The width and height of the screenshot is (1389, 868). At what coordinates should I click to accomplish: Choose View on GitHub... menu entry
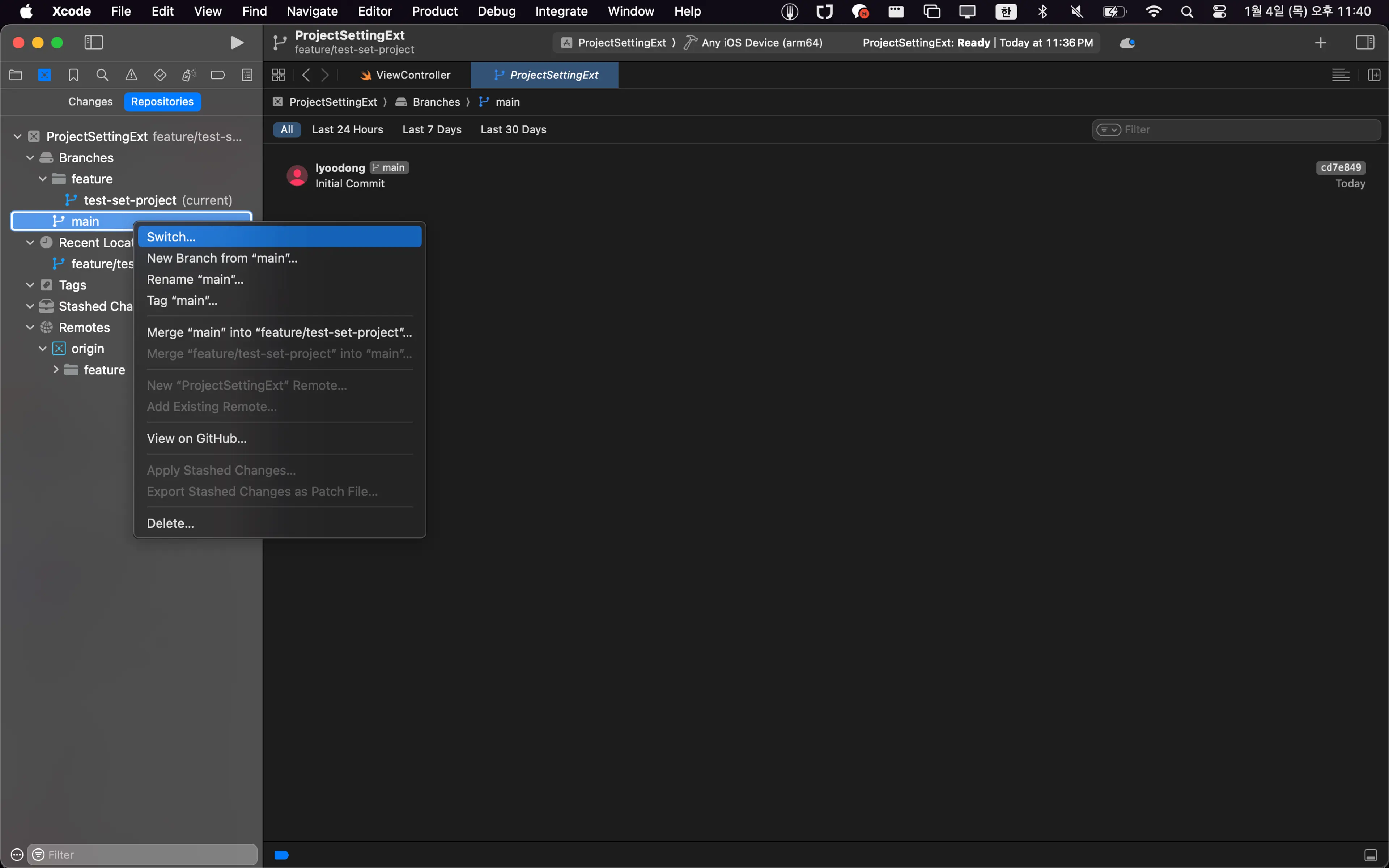click(x=280, y=439)
